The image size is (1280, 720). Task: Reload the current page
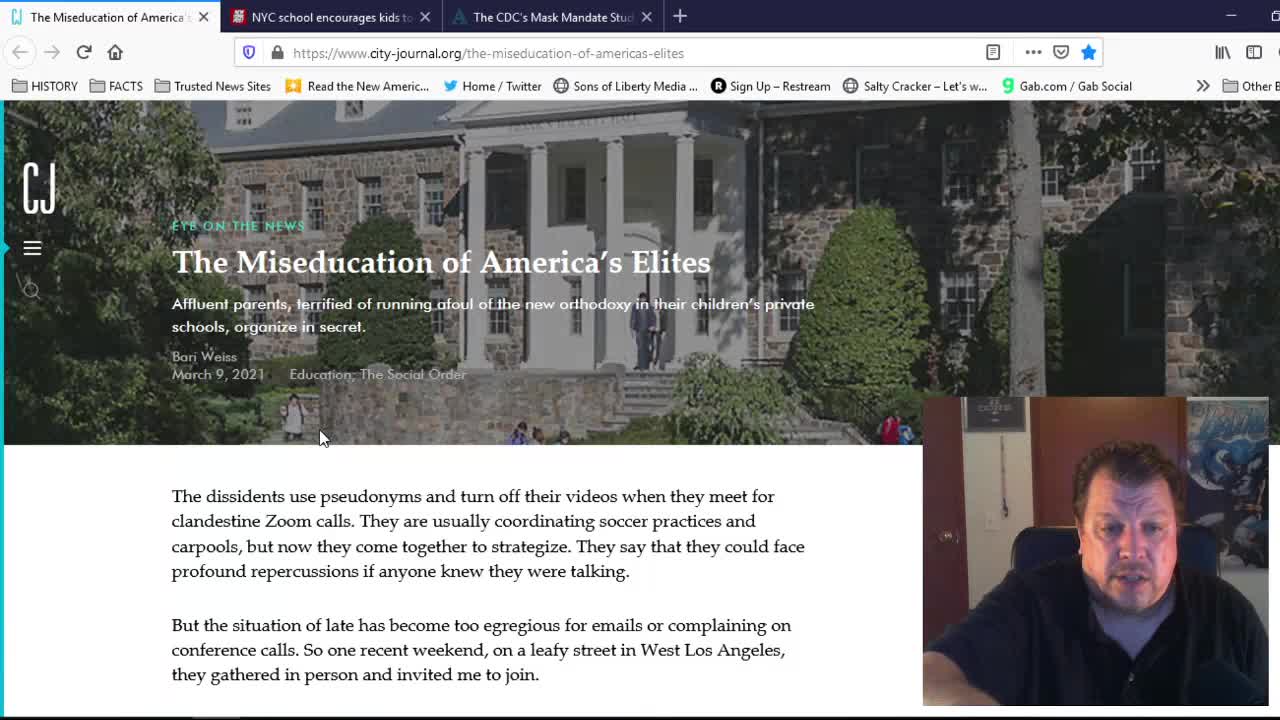[84, 52]
